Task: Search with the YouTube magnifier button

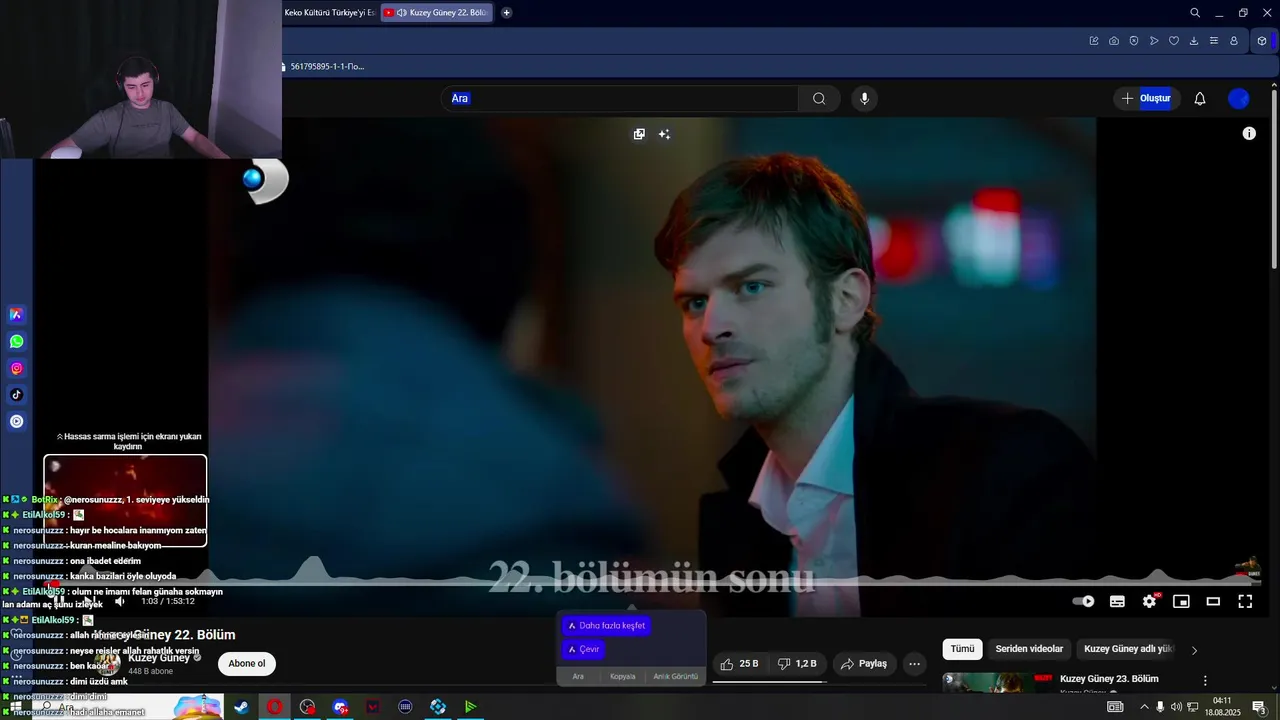Action: pyautogui.click(x=819, y=98)
